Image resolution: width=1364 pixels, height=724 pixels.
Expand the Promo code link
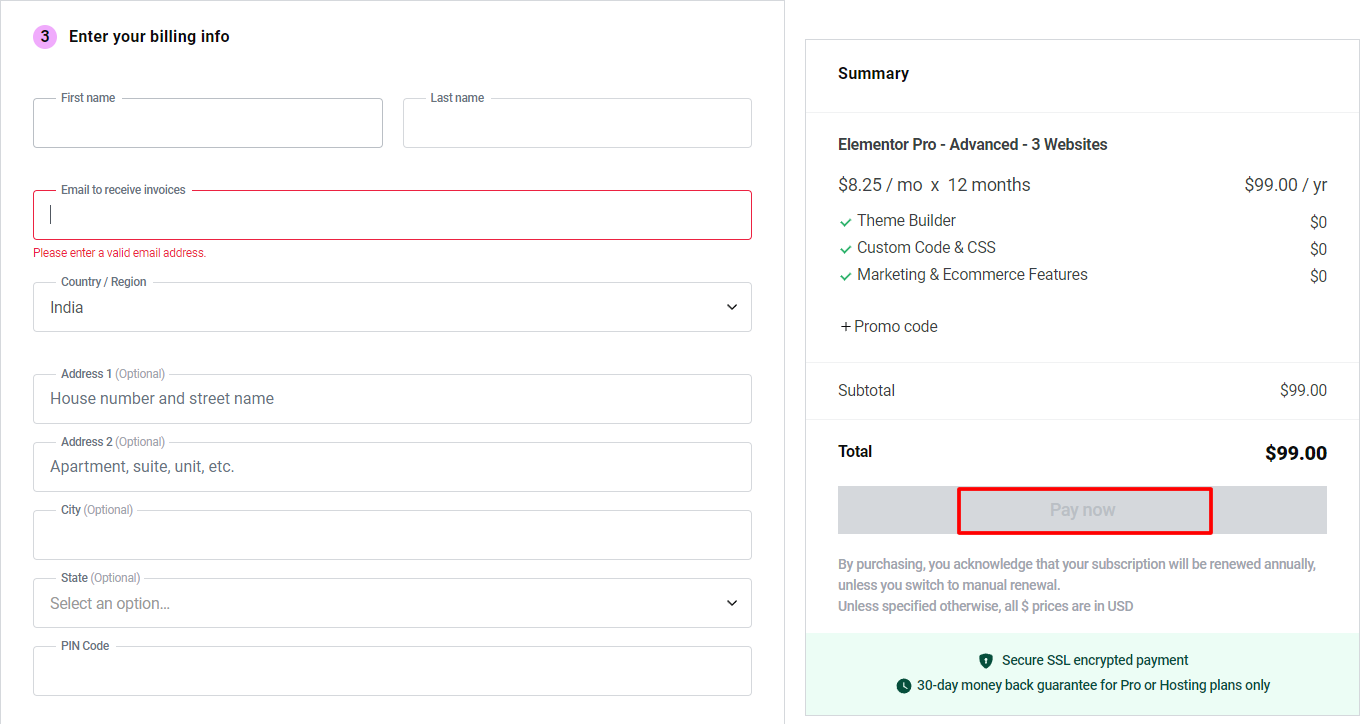[889, 327]
